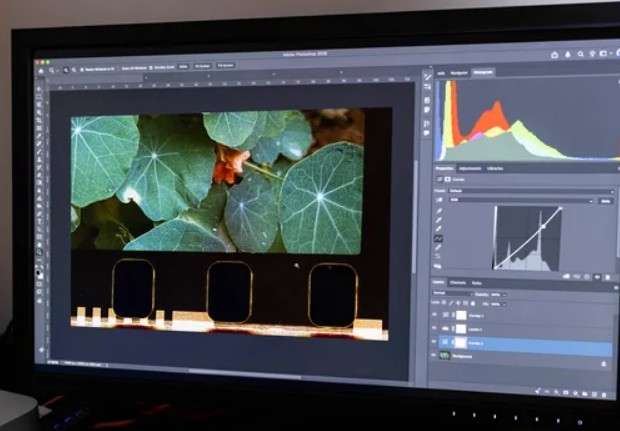620x431 pixels.
Task: Switch to the Navigator tab
Action: coord(459,73)
